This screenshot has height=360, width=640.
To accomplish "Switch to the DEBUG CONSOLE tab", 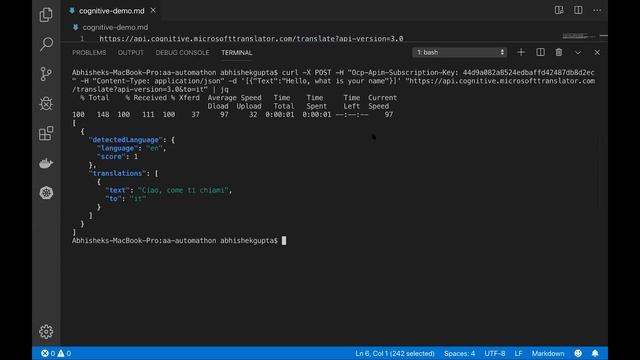I will click(x=182, y=53).
